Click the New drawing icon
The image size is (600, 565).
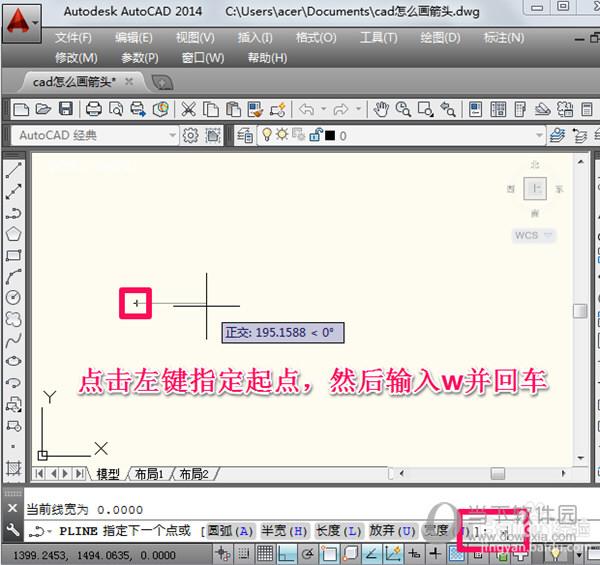(x=21, y=109)
